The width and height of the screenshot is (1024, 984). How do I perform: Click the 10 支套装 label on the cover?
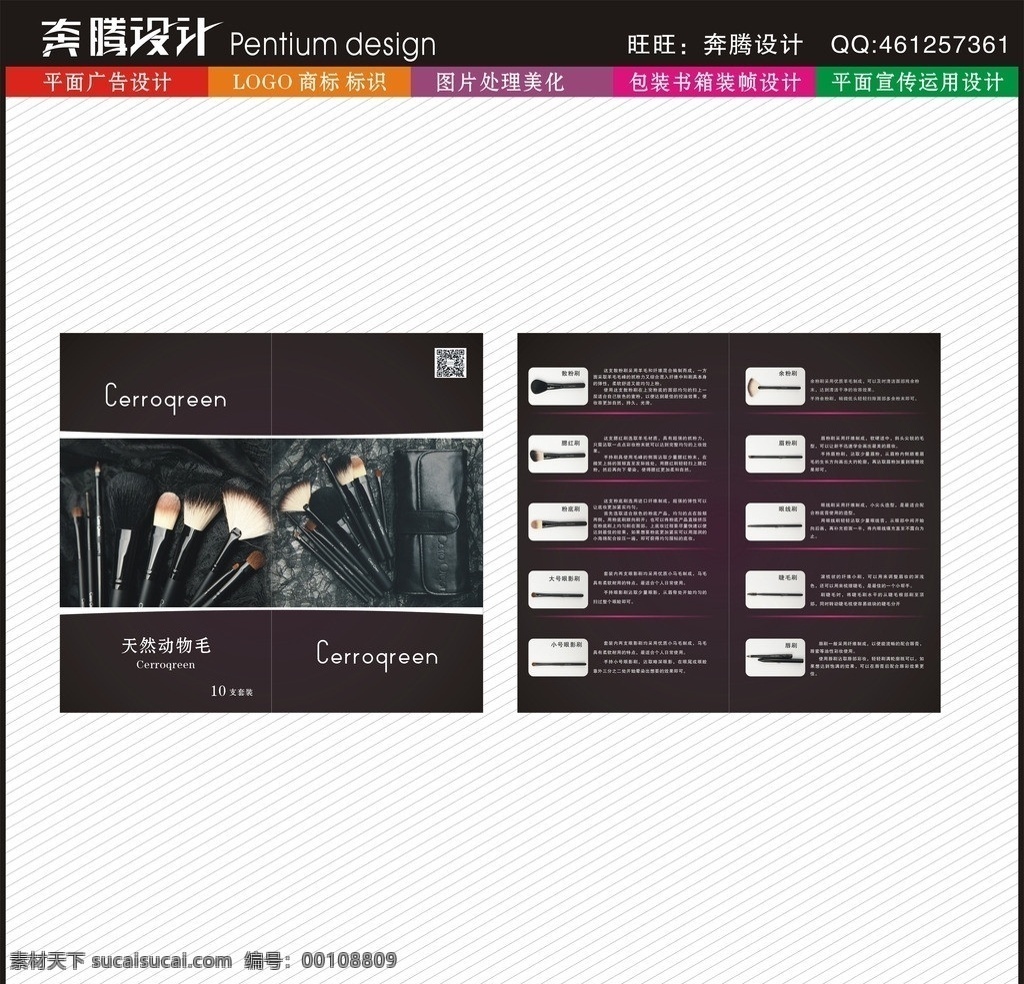tap(231, 691)
